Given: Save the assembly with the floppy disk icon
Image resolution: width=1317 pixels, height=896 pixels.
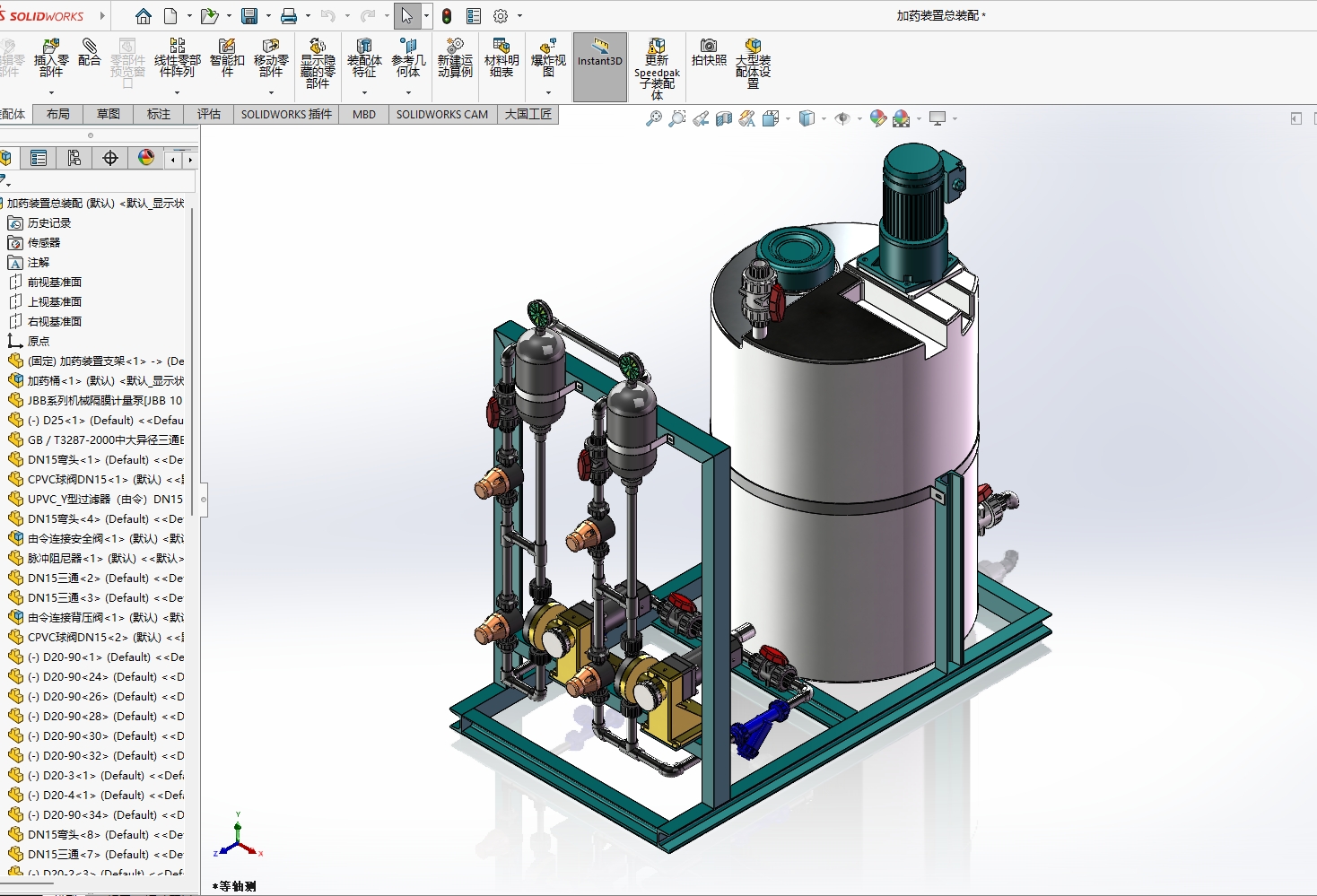Looking at the screenshot, I should pyautogui.click(x=249, y=16).
